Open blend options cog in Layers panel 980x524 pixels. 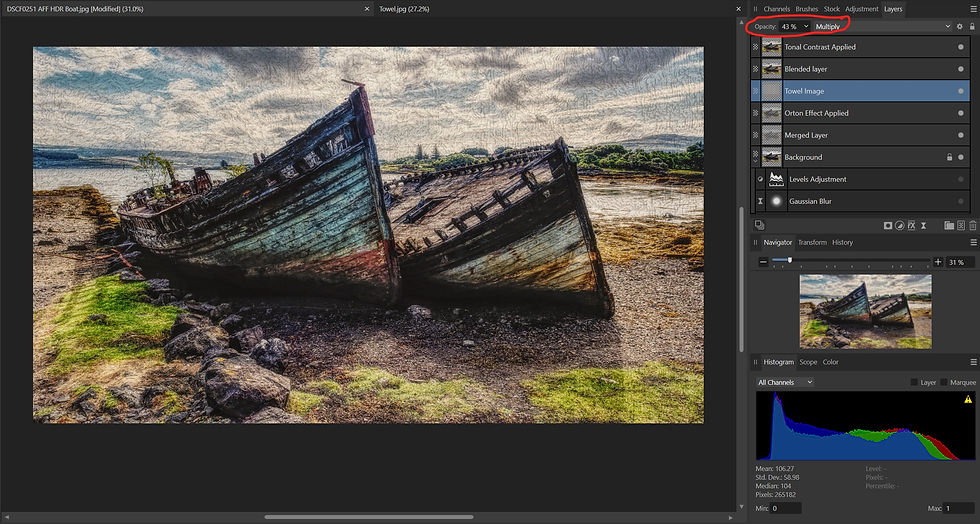[960, 26]
